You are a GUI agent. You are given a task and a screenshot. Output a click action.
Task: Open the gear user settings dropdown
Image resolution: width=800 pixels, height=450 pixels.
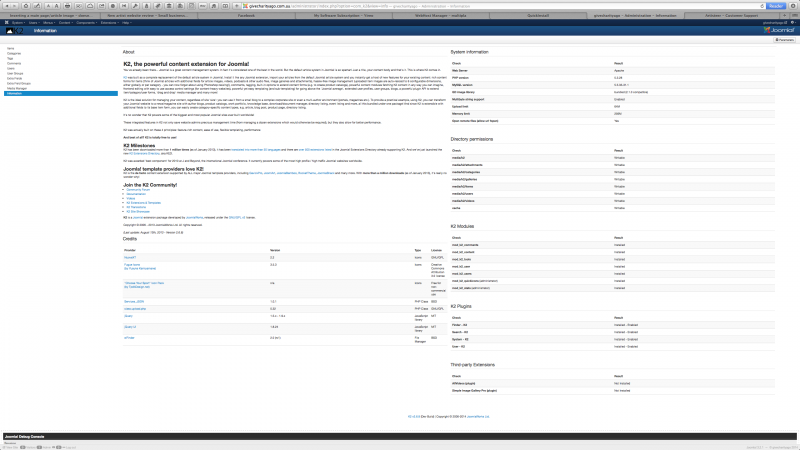(x=793, y=22)
